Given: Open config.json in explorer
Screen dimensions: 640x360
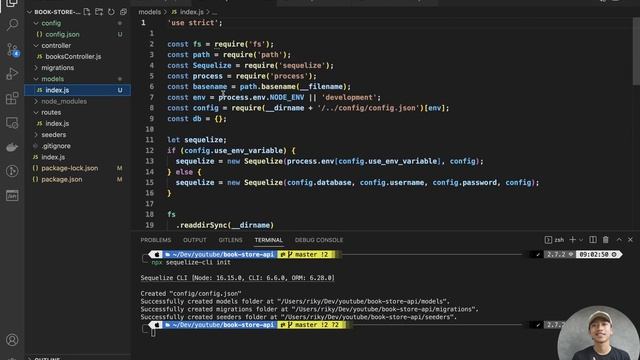Looking at the screenshot, I should (x=78, y=34).
